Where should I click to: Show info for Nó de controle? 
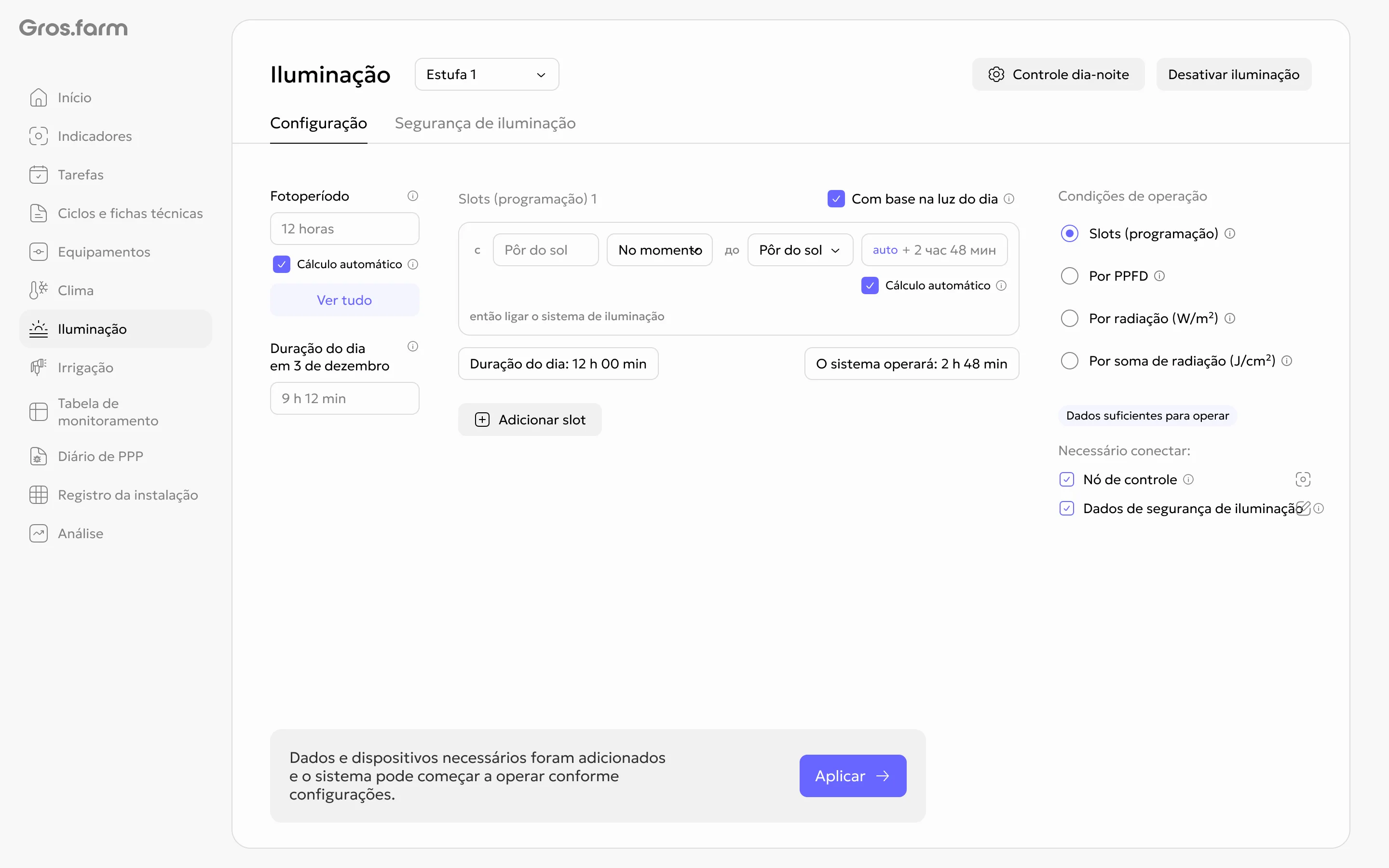point(1189,479)
